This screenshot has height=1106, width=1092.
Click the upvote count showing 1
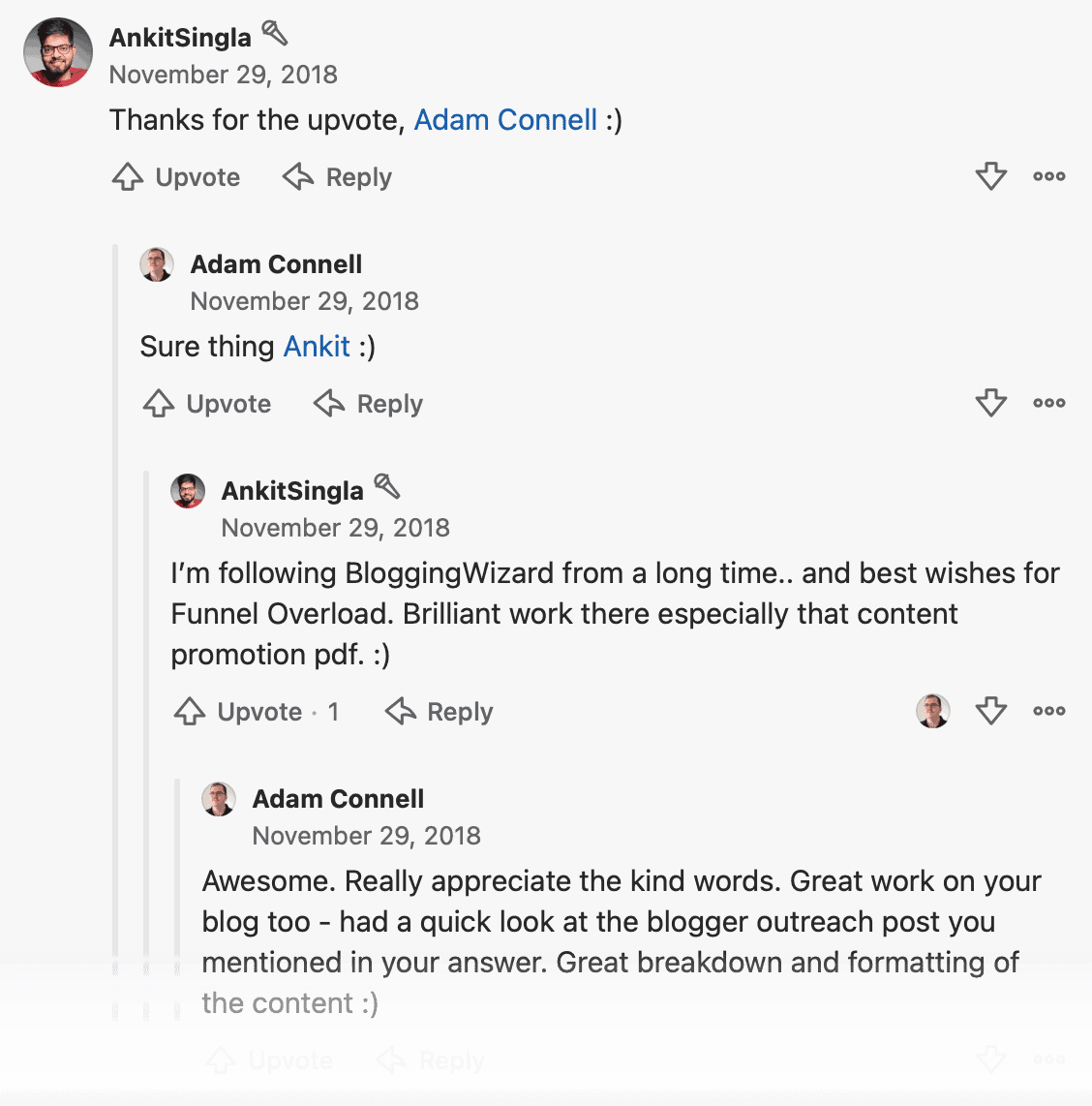click(x=333, y=712)
